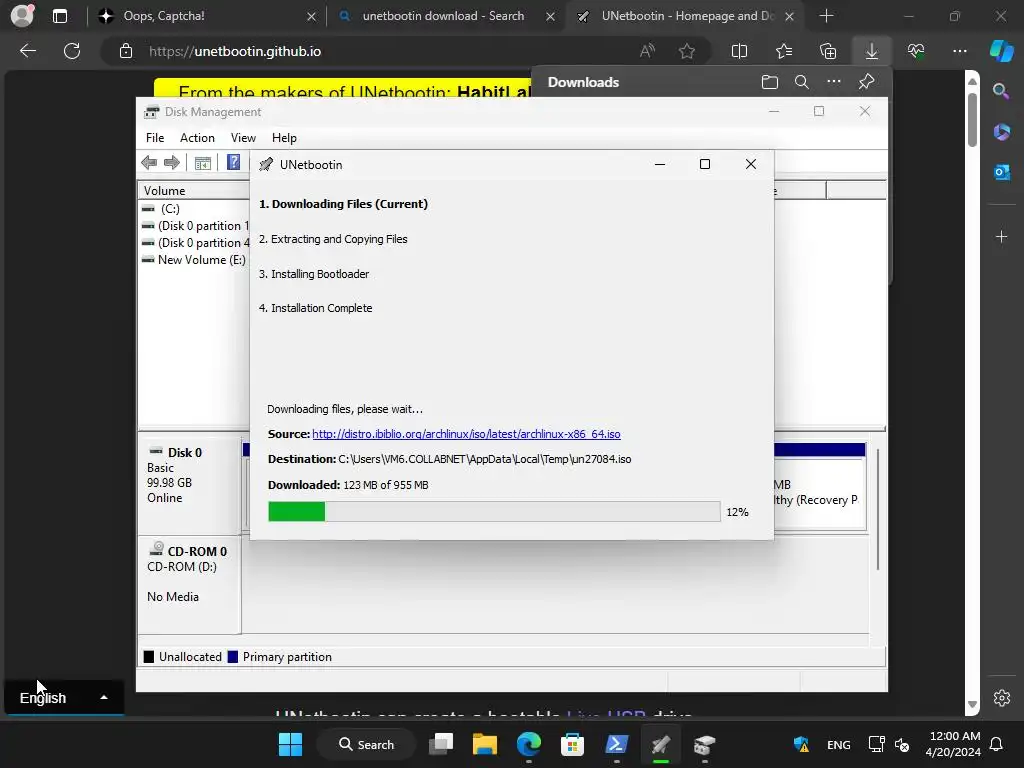This screenshot has width=1024, height=768.
Task: Open the Outlook icon in Edge sidebar
Action: [1001, 172]
